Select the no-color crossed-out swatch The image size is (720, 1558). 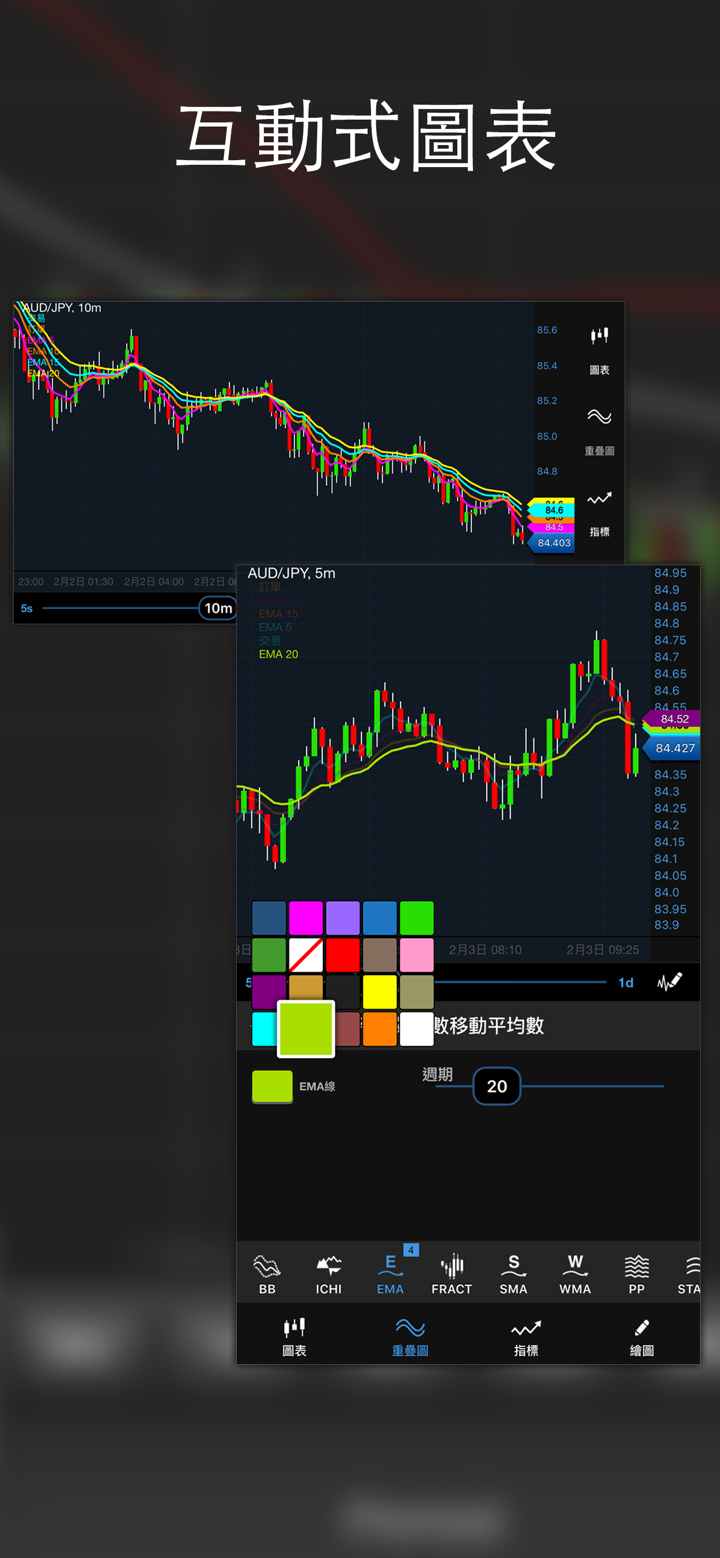306,955
